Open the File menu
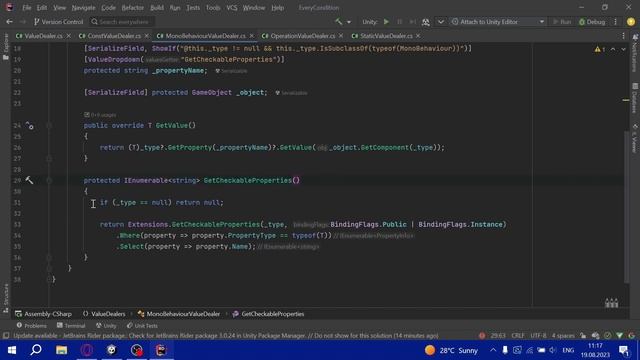This screenshot has width=640, height=360. click(27, 8)
